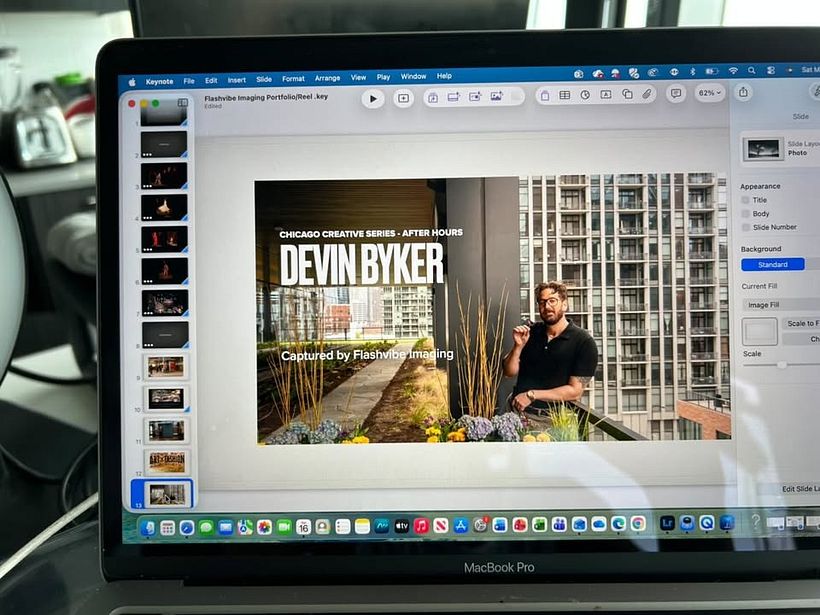This screenshot has height=615, width=820.
Task: Open Microsoft Edge from the Dock
Action: click(x=618, y=523)
